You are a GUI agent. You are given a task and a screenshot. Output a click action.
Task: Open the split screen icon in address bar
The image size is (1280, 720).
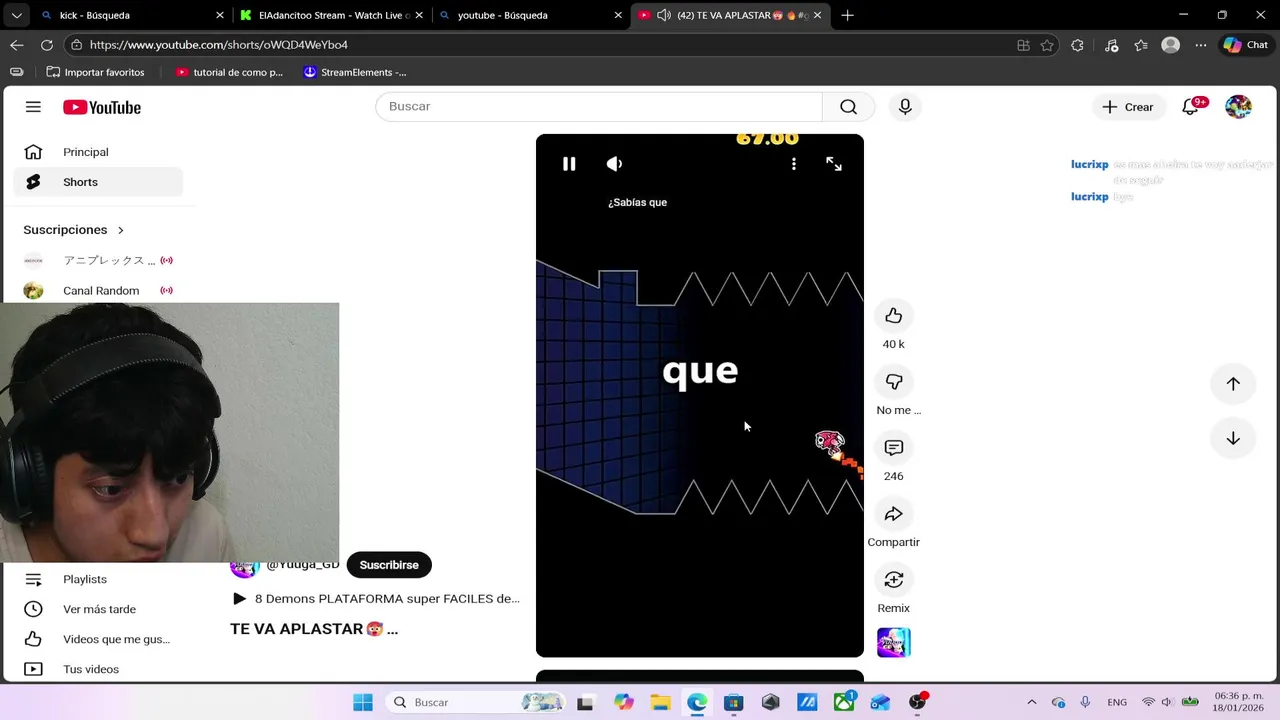(1023, 45)
